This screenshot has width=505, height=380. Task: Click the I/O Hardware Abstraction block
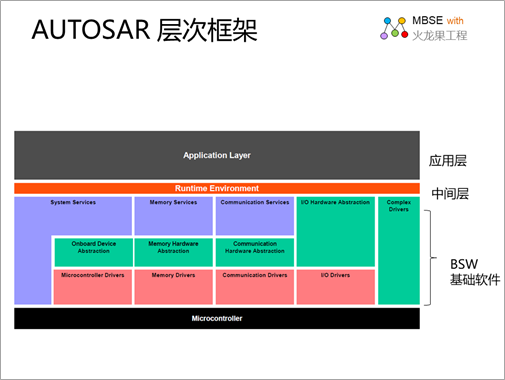tap(335, 232)
